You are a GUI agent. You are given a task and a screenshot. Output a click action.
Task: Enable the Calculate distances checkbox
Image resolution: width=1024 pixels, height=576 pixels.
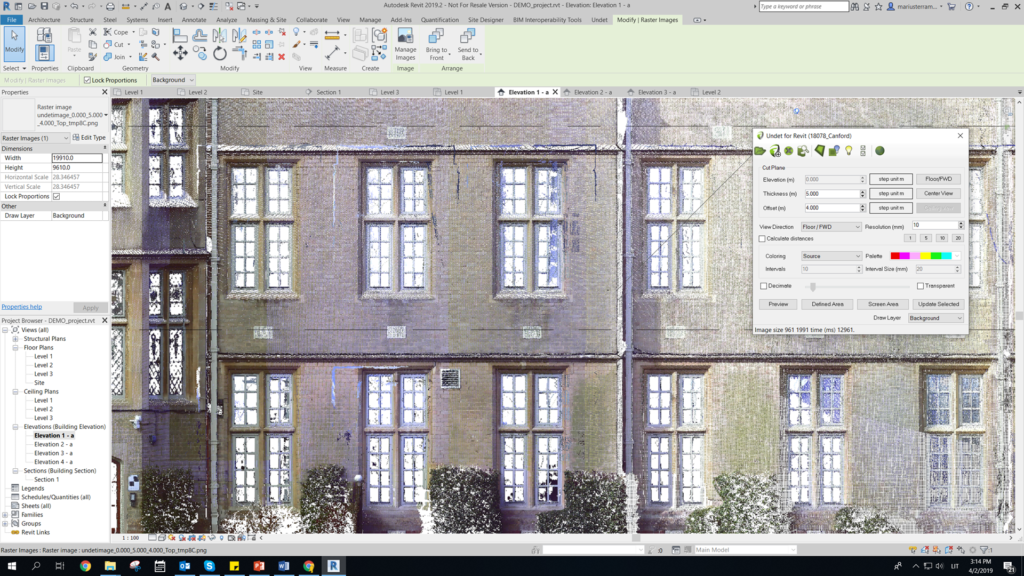[760, 238]
